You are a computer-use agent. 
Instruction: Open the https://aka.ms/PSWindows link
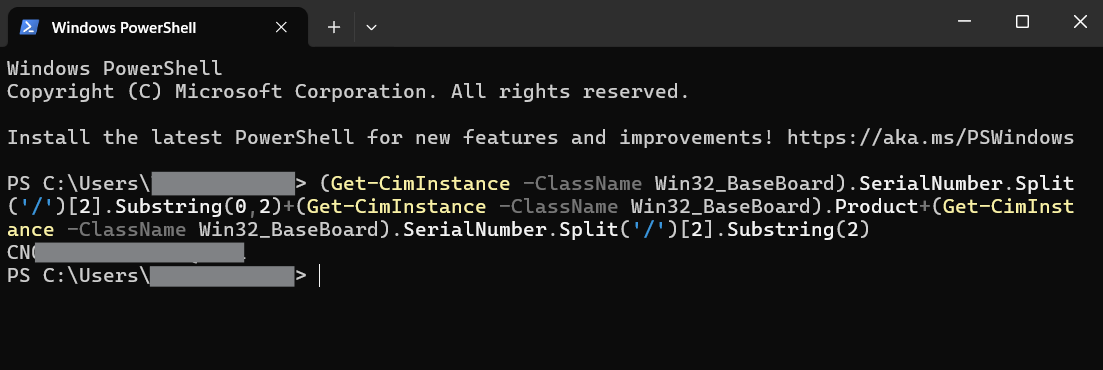(931, 137)
